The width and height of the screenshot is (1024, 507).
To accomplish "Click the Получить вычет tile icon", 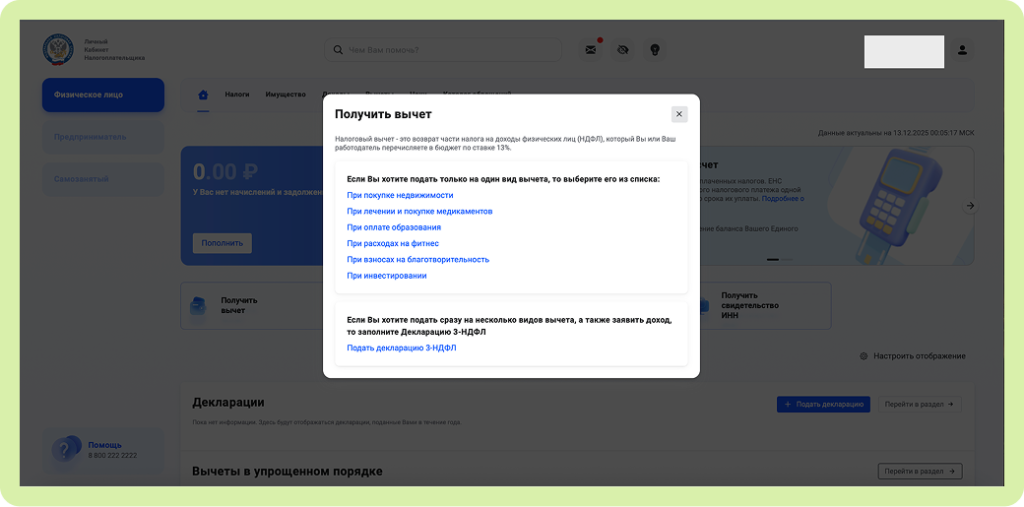I will coord(200,305).
